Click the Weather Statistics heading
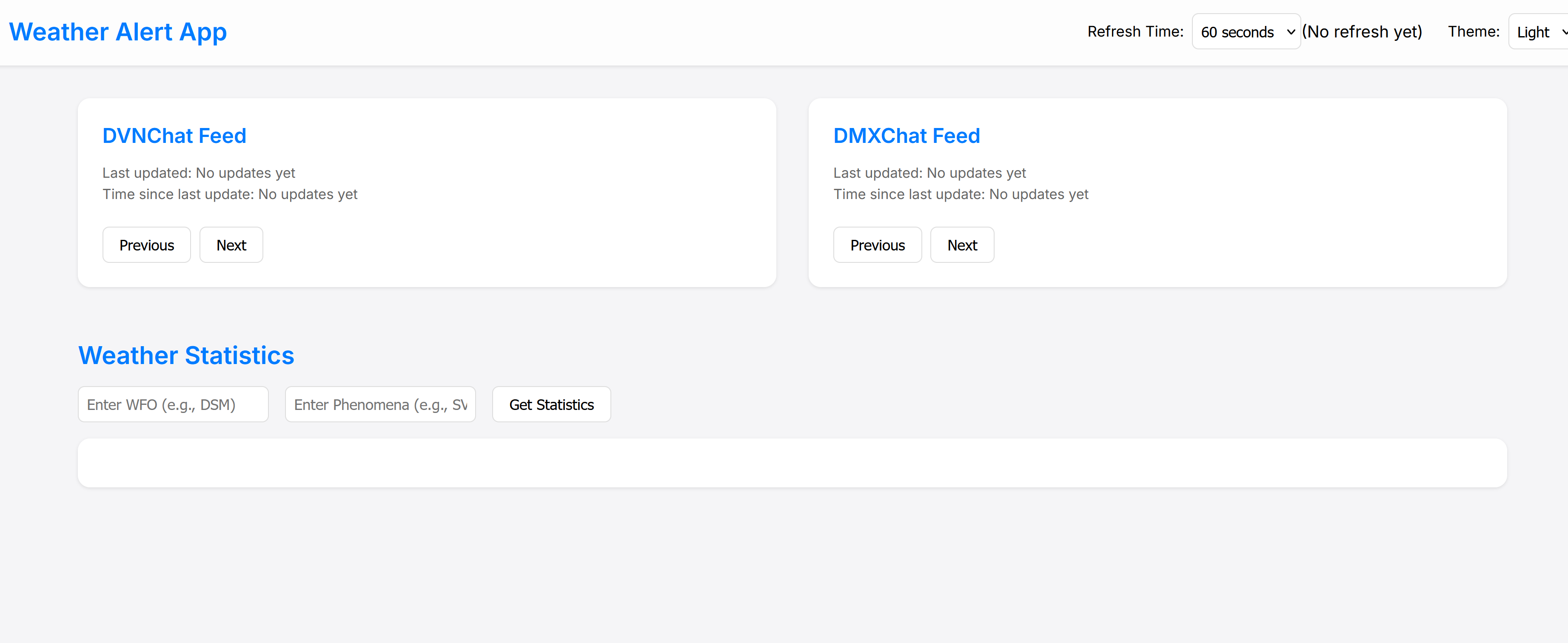 coord(186,355)
